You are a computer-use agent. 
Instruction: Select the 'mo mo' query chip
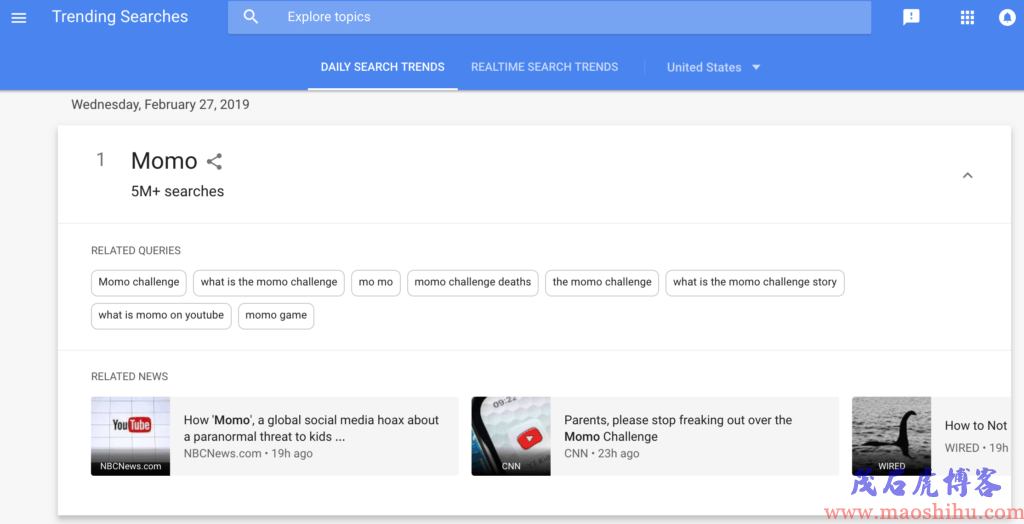(376, 282)
